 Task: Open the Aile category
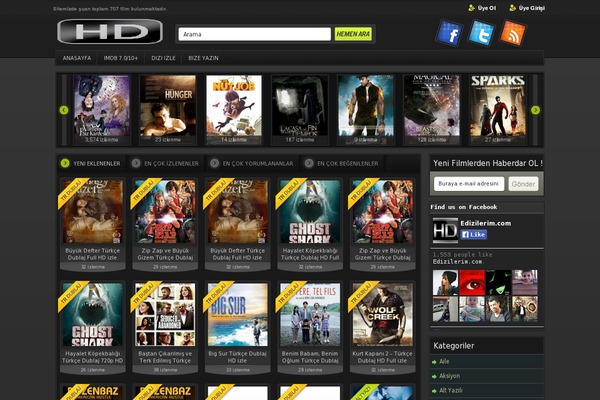(x=444, y=361)
